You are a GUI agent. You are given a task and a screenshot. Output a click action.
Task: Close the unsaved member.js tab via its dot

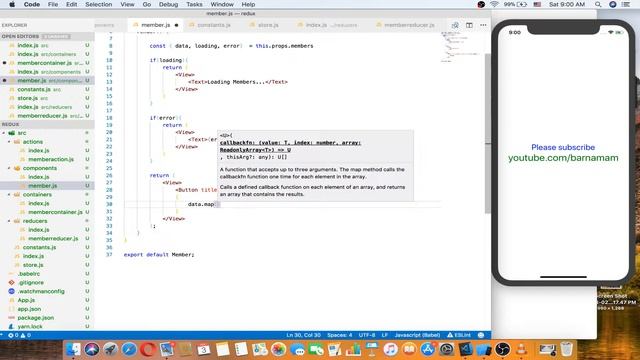tap(176, 25)
